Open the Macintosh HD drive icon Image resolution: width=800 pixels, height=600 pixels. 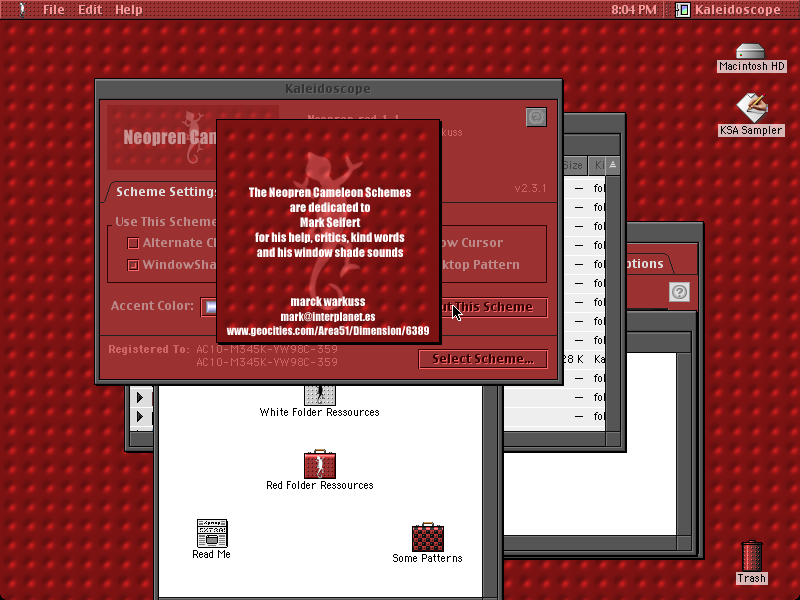751,52
